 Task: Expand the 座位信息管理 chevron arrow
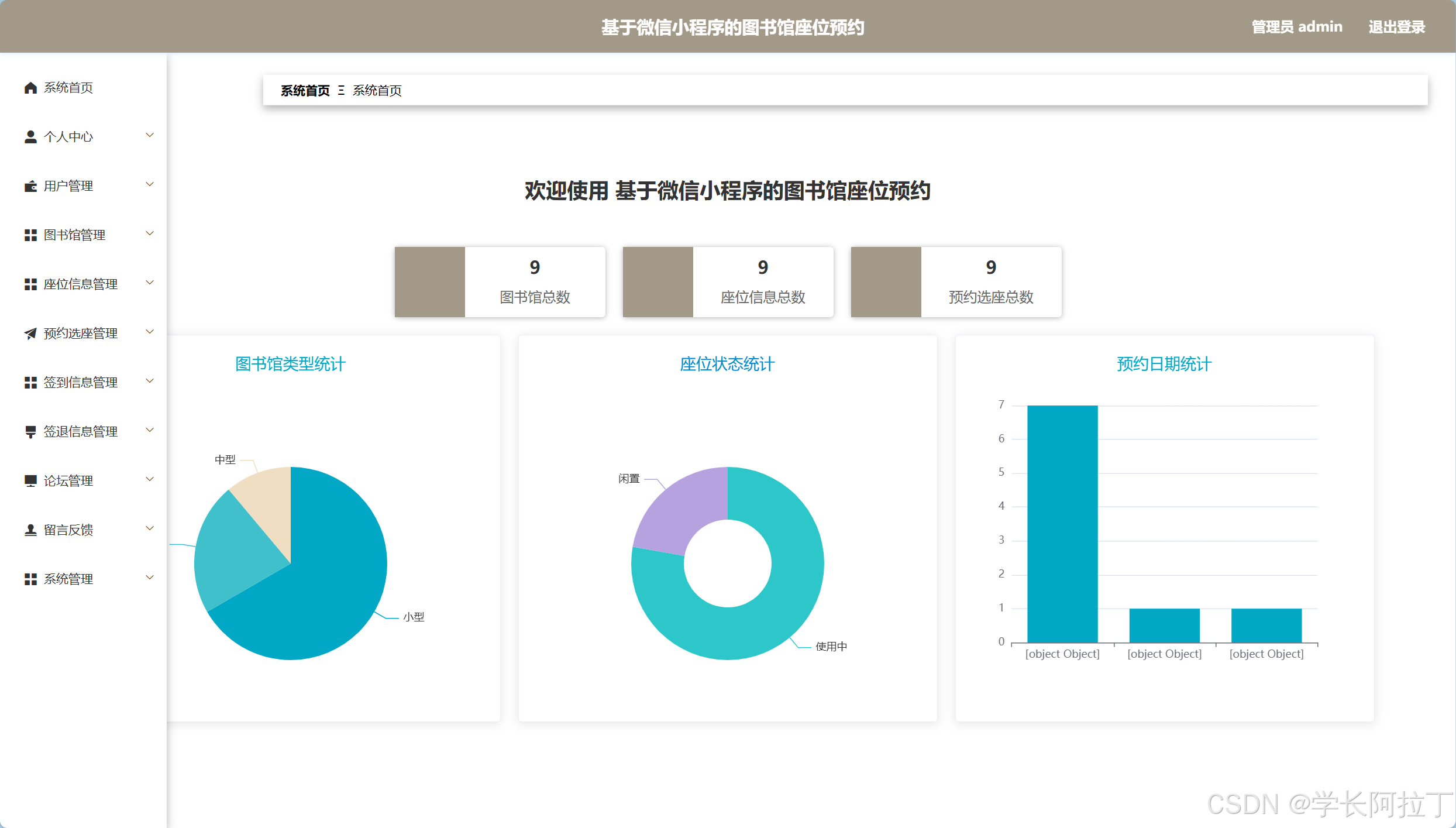click(x=150, y=283)
